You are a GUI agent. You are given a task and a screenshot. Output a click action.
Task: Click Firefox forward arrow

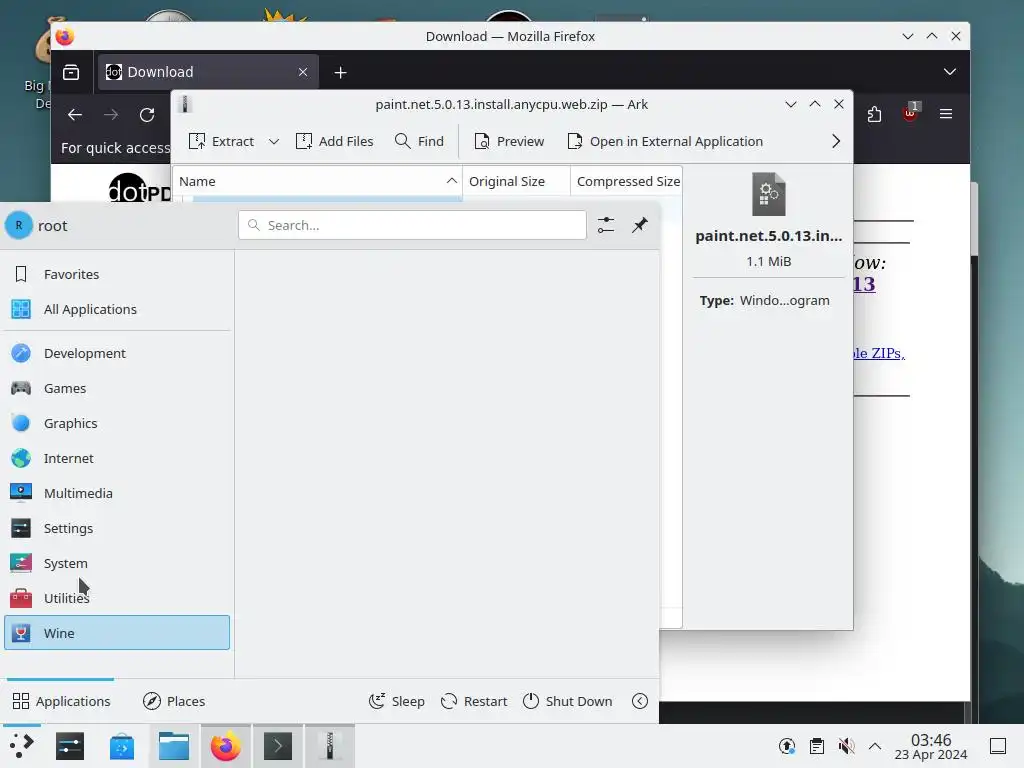pos(111,115)
